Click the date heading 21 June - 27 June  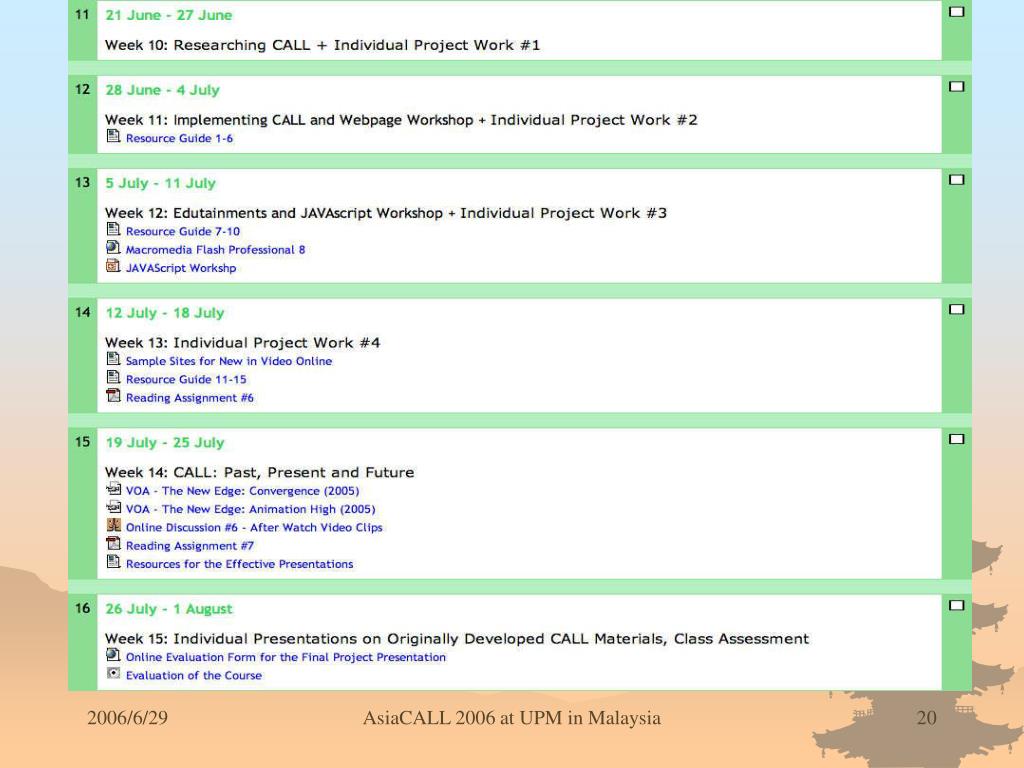click(x=169, y=15)
